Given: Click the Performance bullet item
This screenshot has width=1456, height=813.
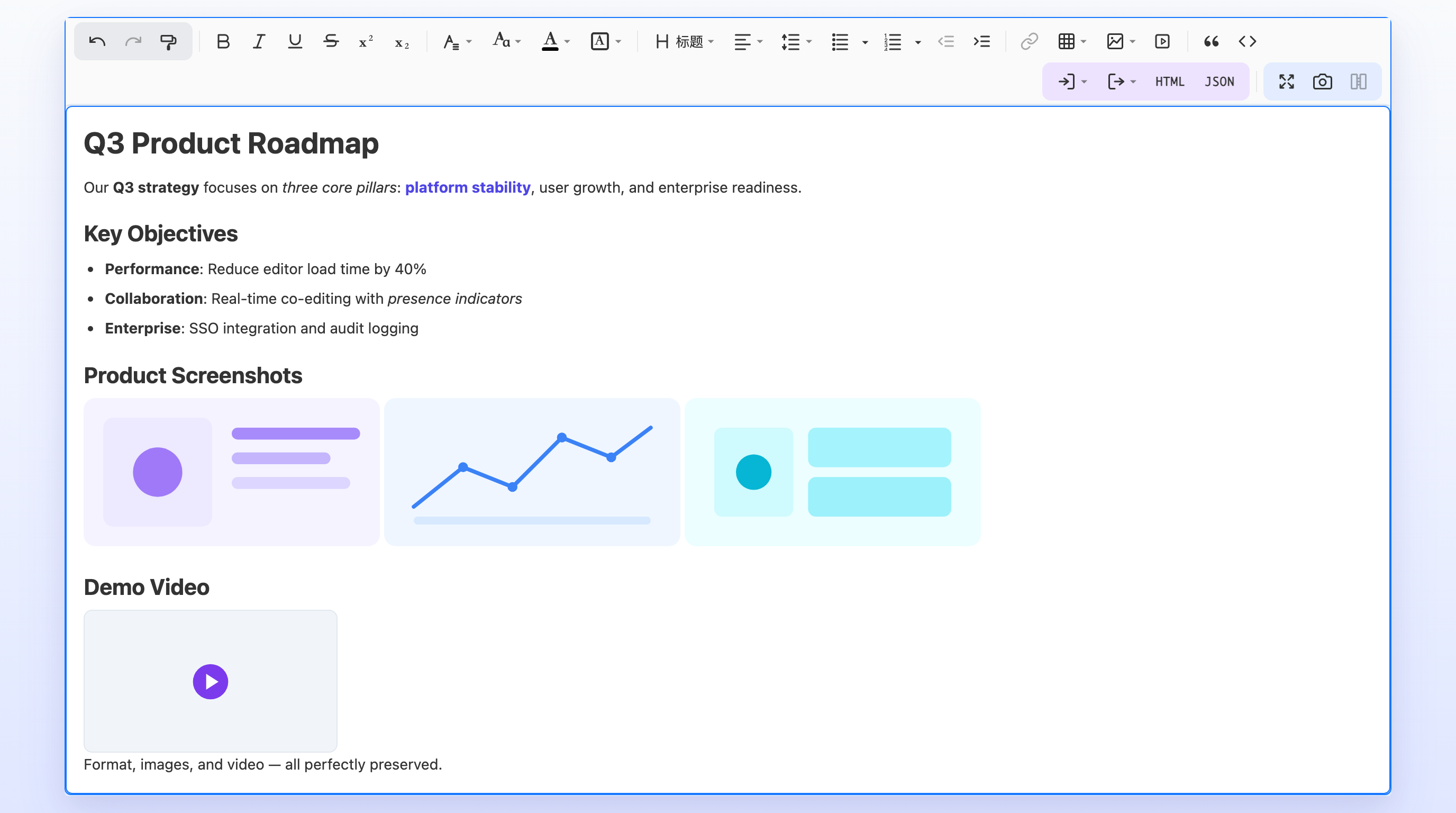Looking at the screenshot, I should click(x=265, y=269).
